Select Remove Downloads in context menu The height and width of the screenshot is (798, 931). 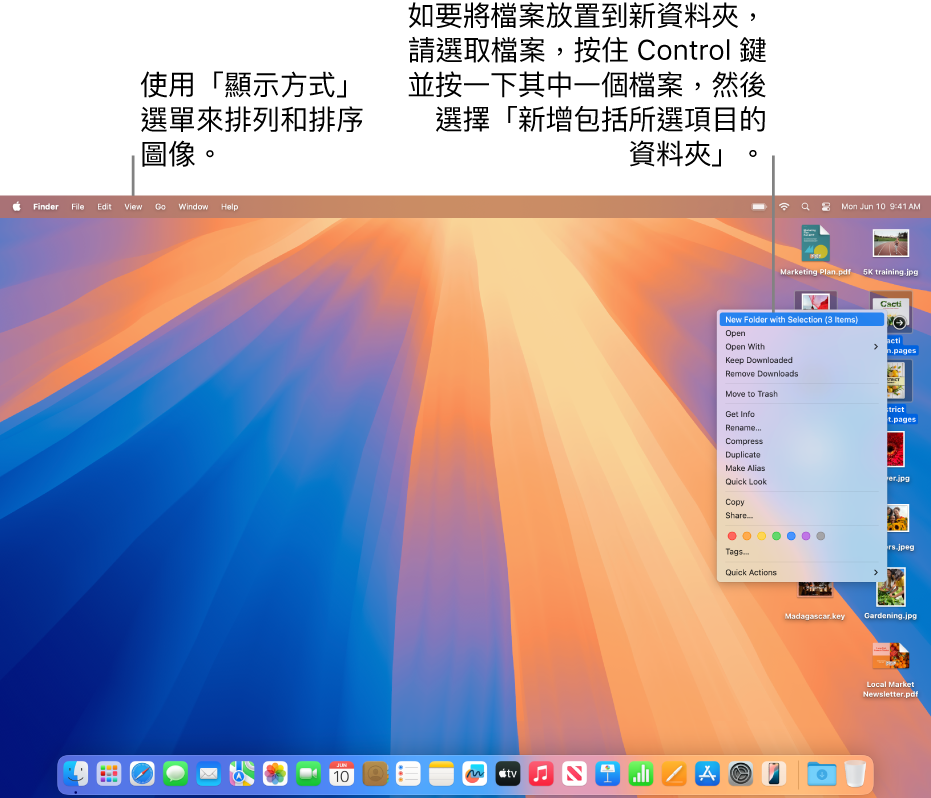pyautogui.click(x=802, y=374)
